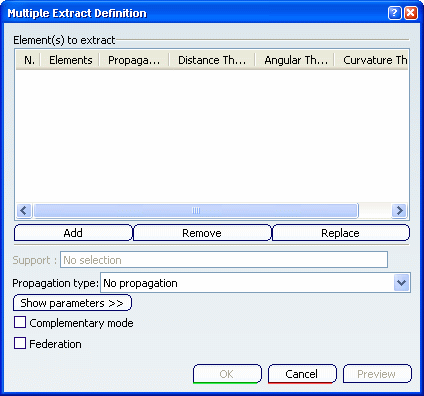Click the help question mark icon
Image resolution: width=424 pixels, height=396 pixels.
[394, 13]
